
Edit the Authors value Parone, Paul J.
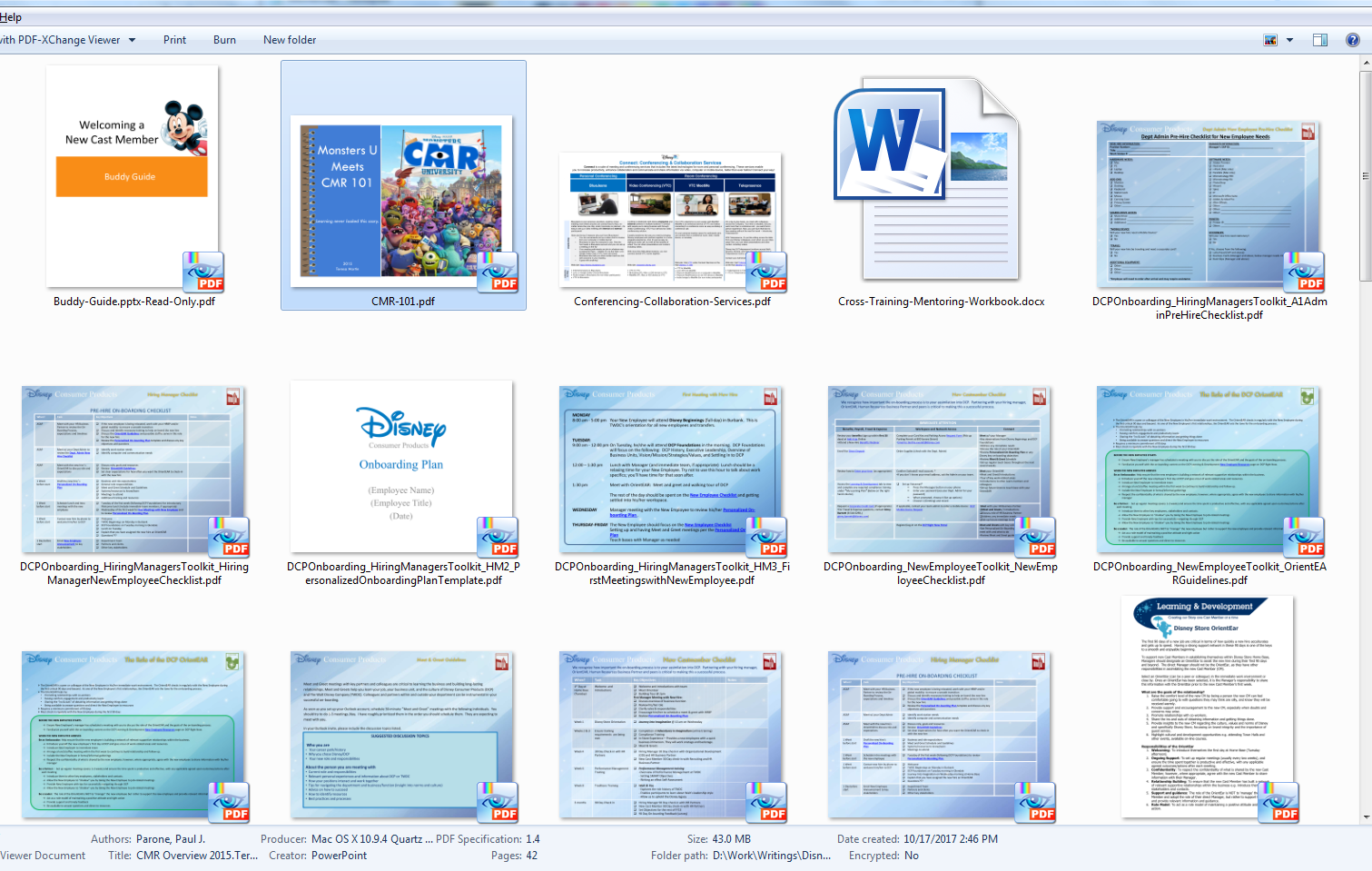point(171,839)
